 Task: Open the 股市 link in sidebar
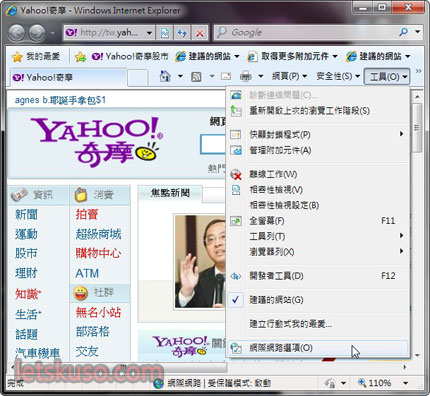click(26, 253)
